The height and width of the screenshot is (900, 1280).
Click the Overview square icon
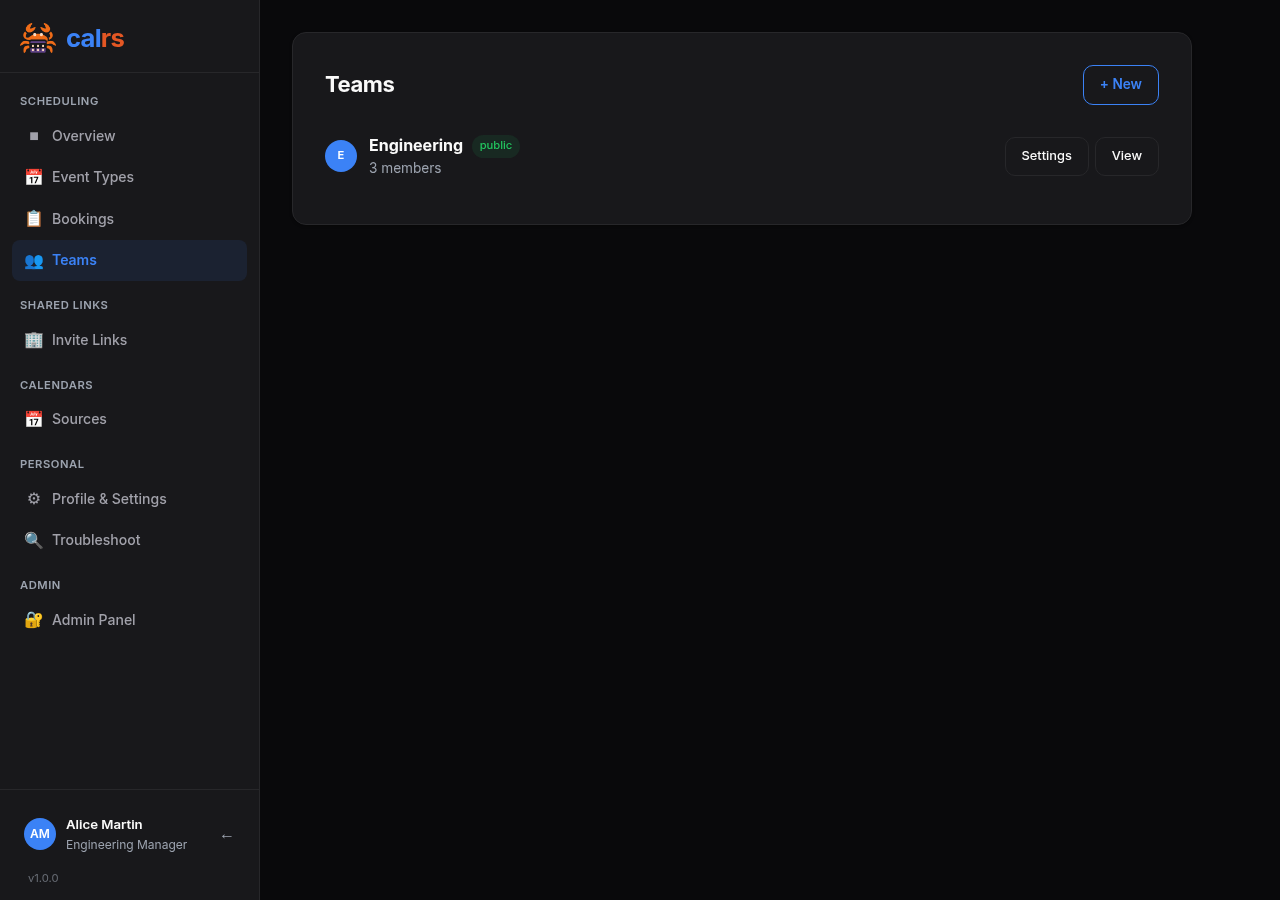pos(34,136)
